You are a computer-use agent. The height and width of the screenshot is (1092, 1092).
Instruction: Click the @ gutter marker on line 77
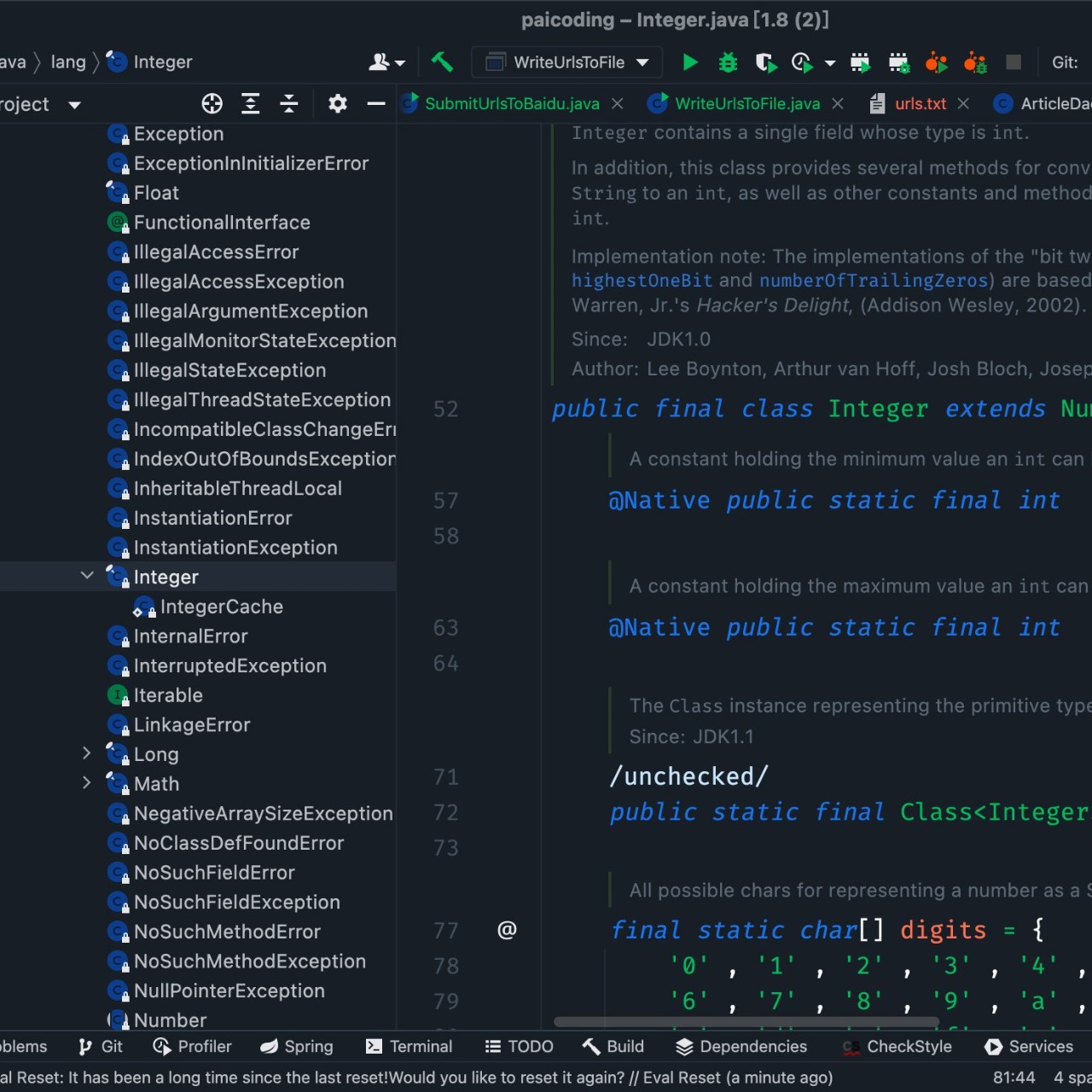(507, 930)
